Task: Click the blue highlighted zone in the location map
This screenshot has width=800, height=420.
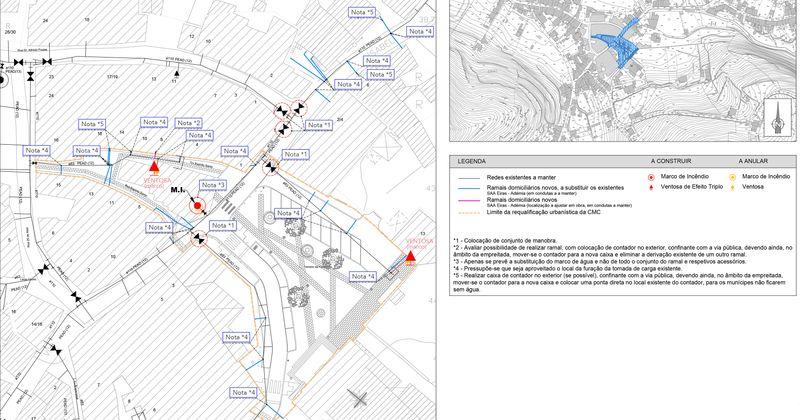Action: tap(619, 43)
